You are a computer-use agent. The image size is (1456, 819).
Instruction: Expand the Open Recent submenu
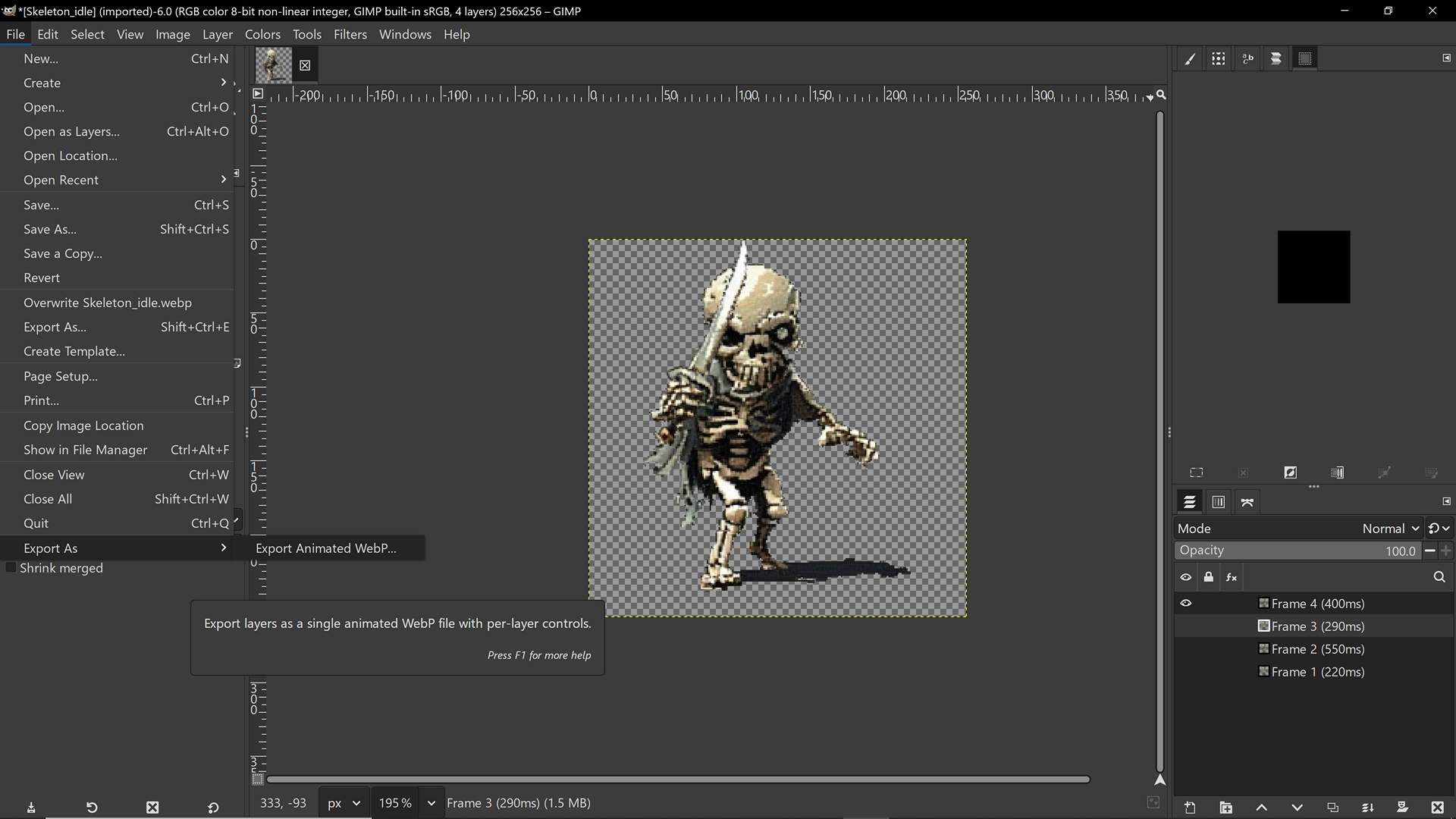coord(118,180)
